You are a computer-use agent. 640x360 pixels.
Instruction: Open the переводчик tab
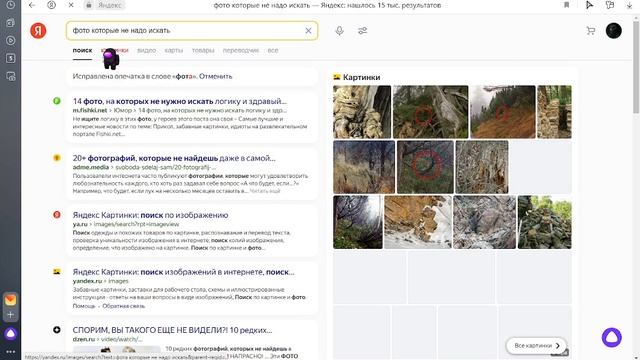pos(241,50)
